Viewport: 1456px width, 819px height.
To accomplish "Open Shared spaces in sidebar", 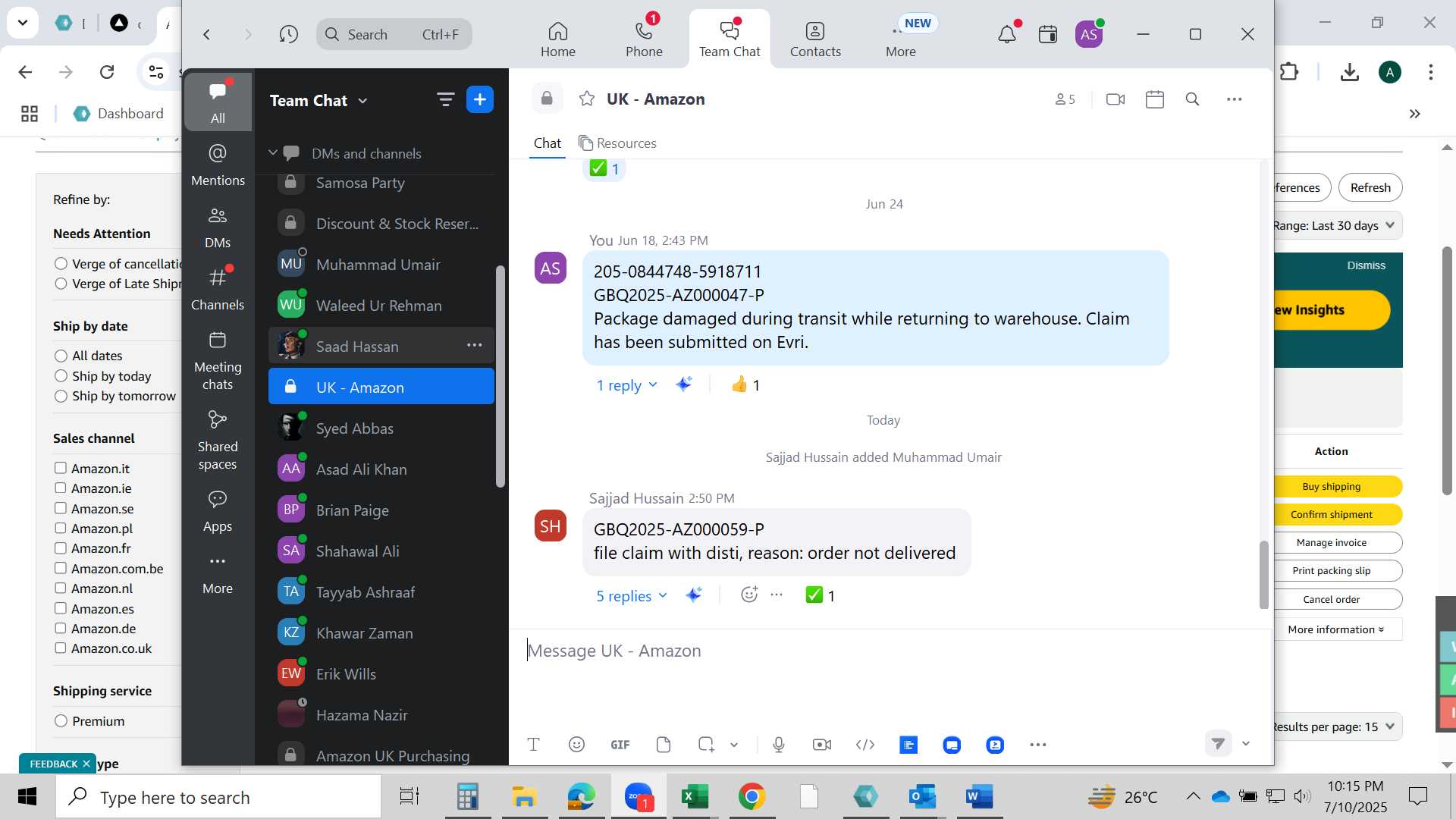I will coord(218,441).
